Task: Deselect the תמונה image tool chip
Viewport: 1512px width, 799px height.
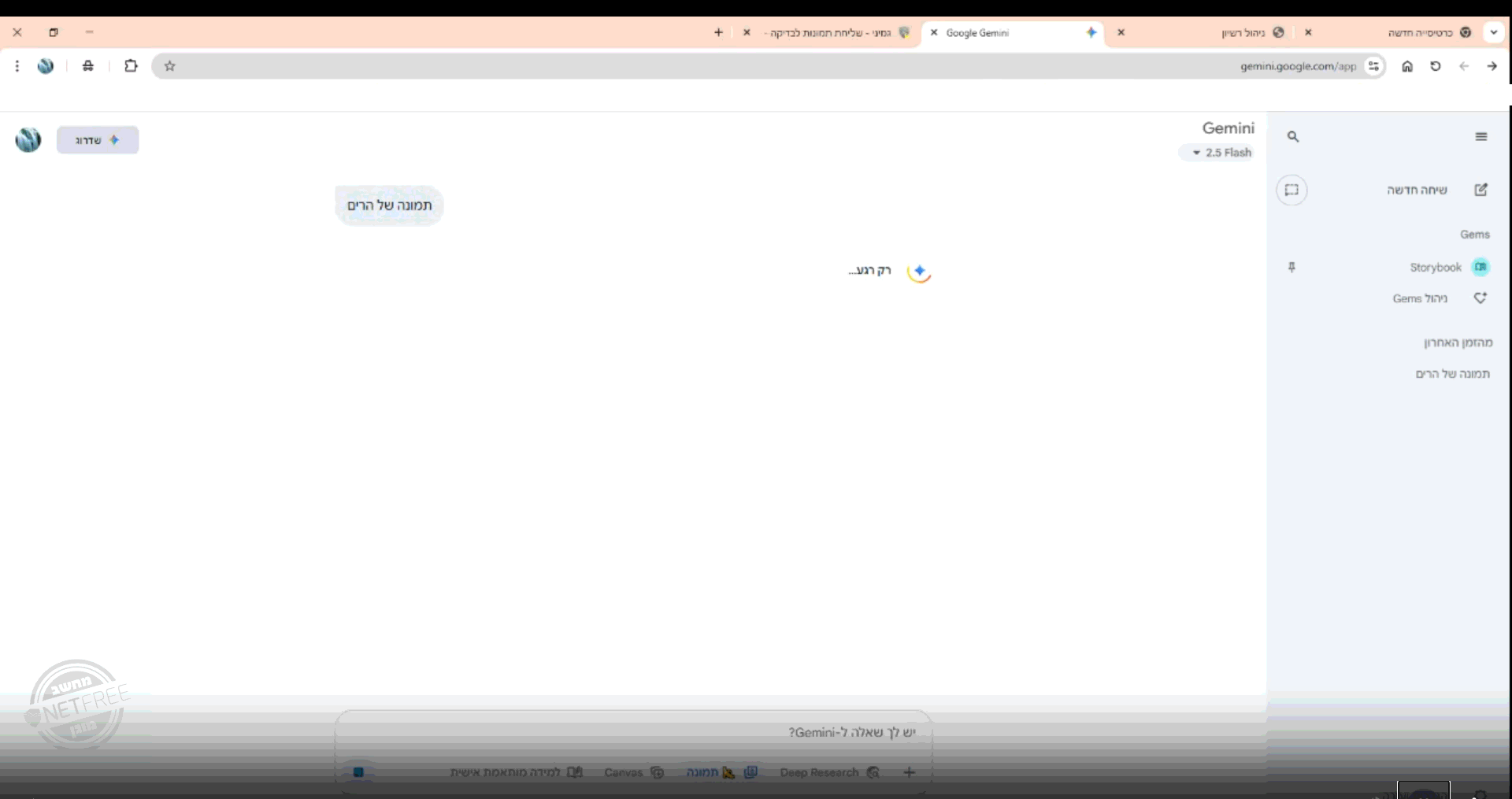Action: (711, 772)
